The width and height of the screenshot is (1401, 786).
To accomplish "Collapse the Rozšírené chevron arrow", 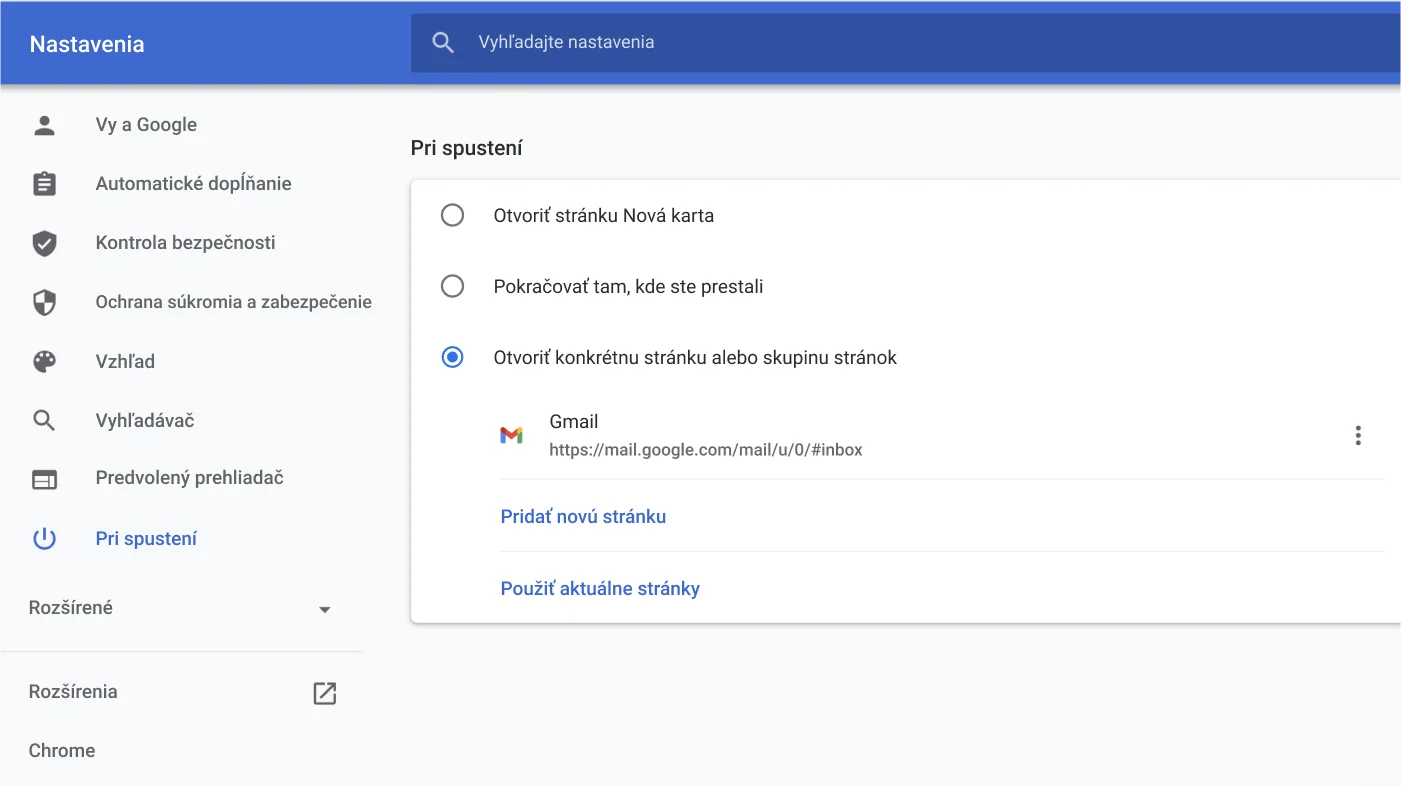I will click(x=324, y=607).
